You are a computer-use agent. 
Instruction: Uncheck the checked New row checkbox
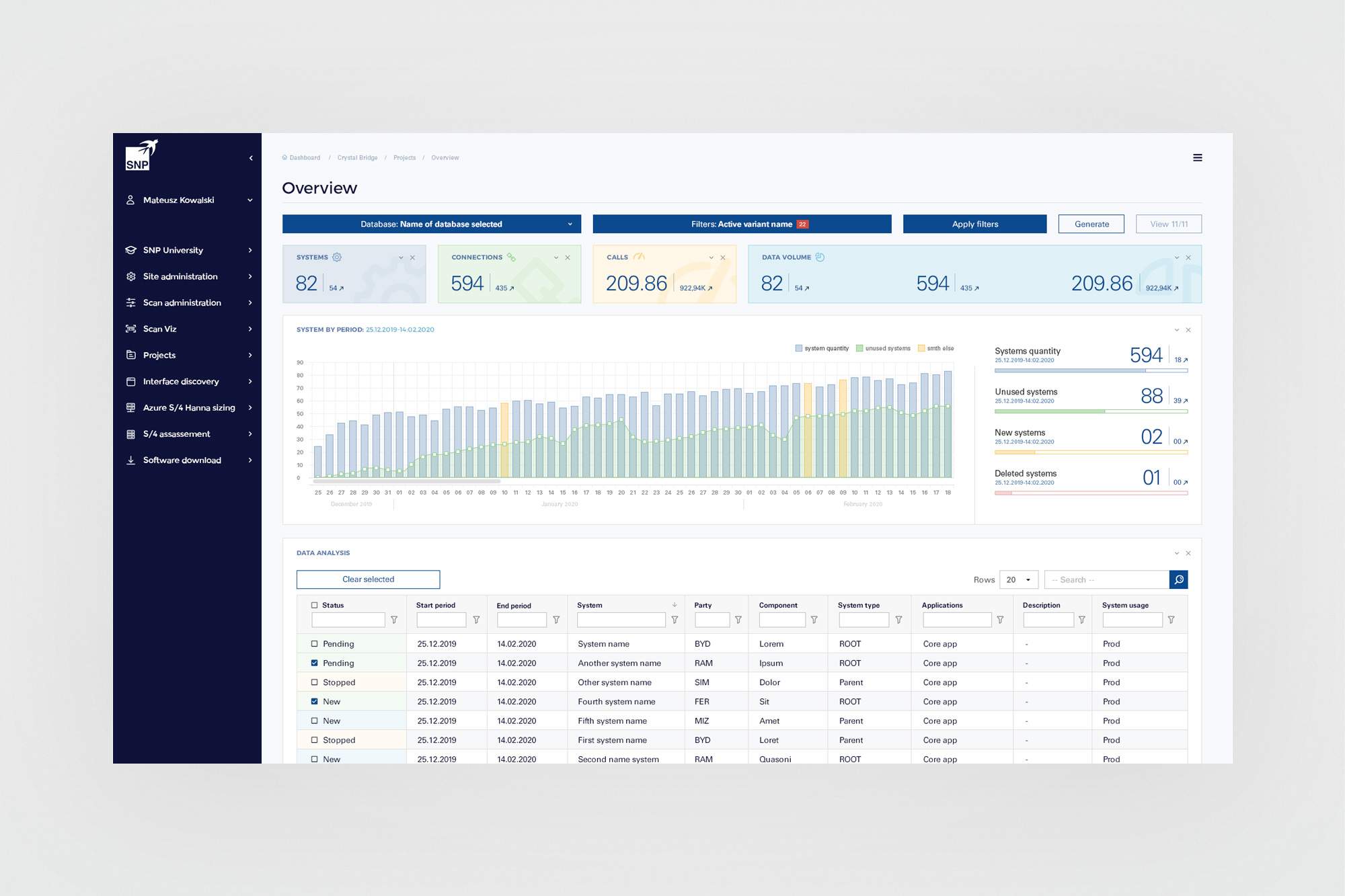(314, 701)
